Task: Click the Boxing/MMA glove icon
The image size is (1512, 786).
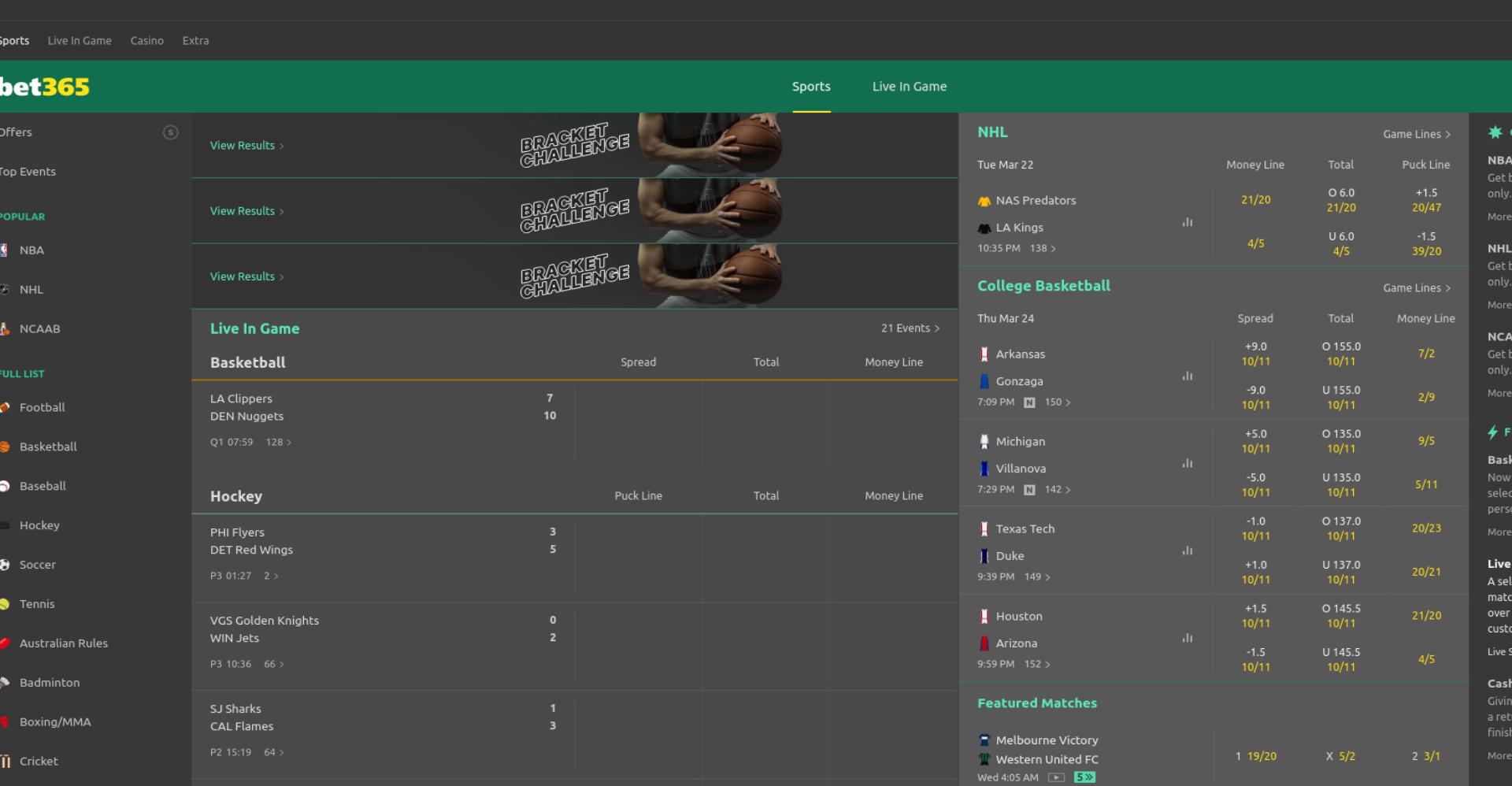Action: click(5, 722)
